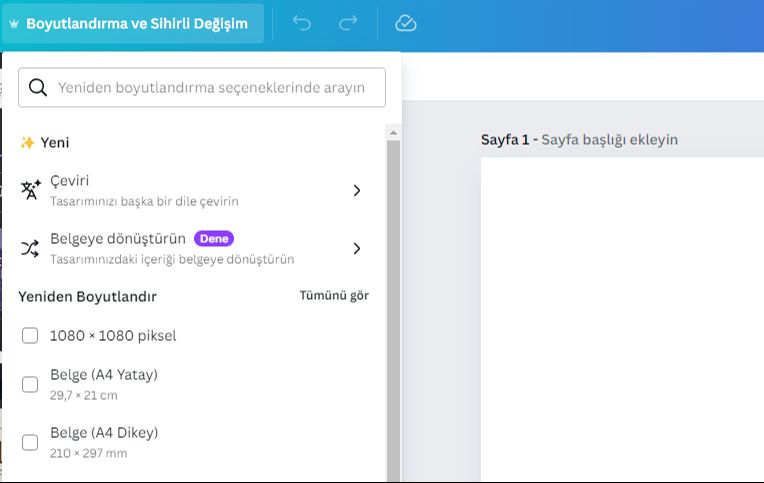Viewport: 764px width, 483px height.
Task: Click the magnifier icon in search box
Action: [x=38, y=88]
